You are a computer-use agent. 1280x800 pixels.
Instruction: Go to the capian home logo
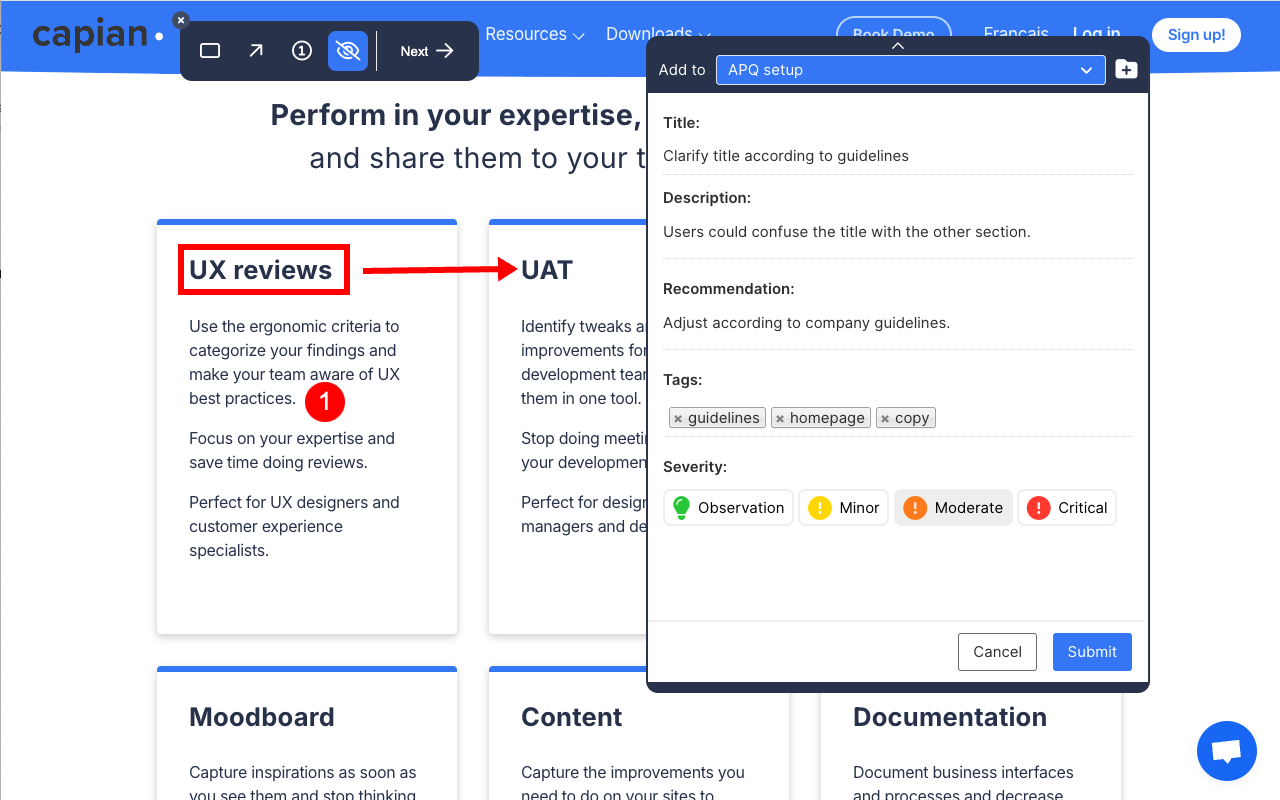click(98, 35)
